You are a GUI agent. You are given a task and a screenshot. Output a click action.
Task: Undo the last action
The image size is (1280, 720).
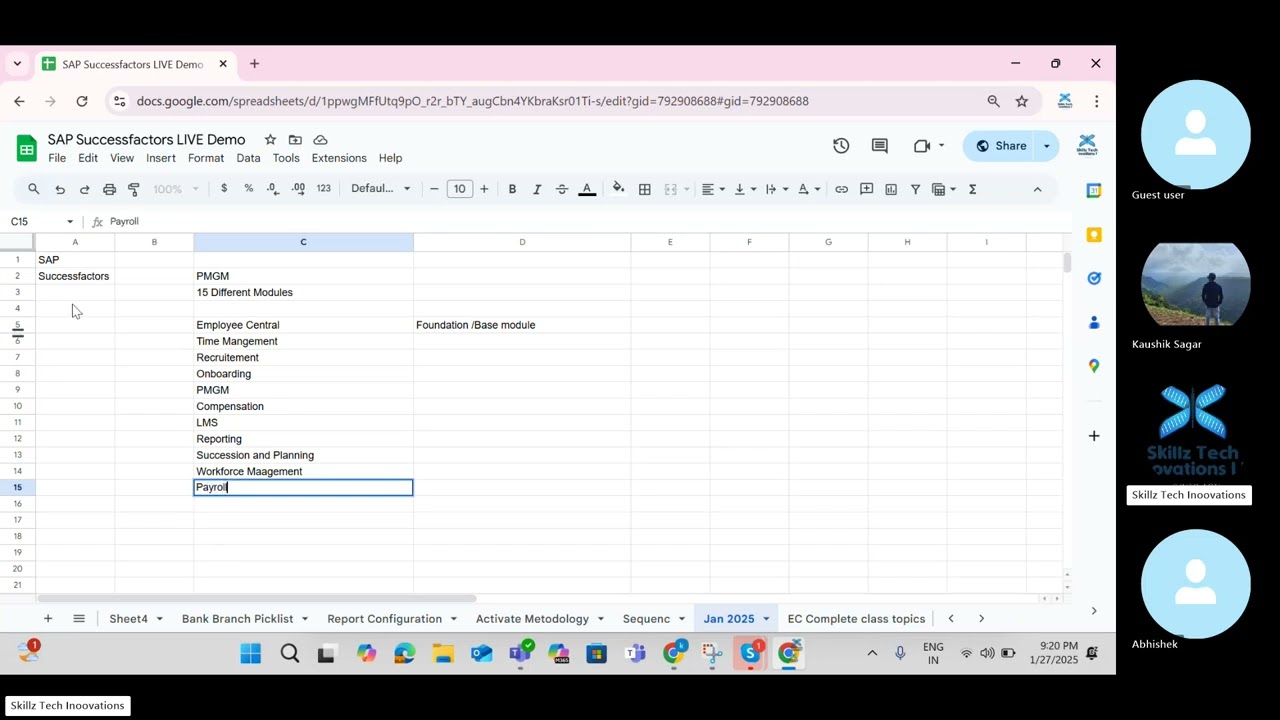(60, 189)
